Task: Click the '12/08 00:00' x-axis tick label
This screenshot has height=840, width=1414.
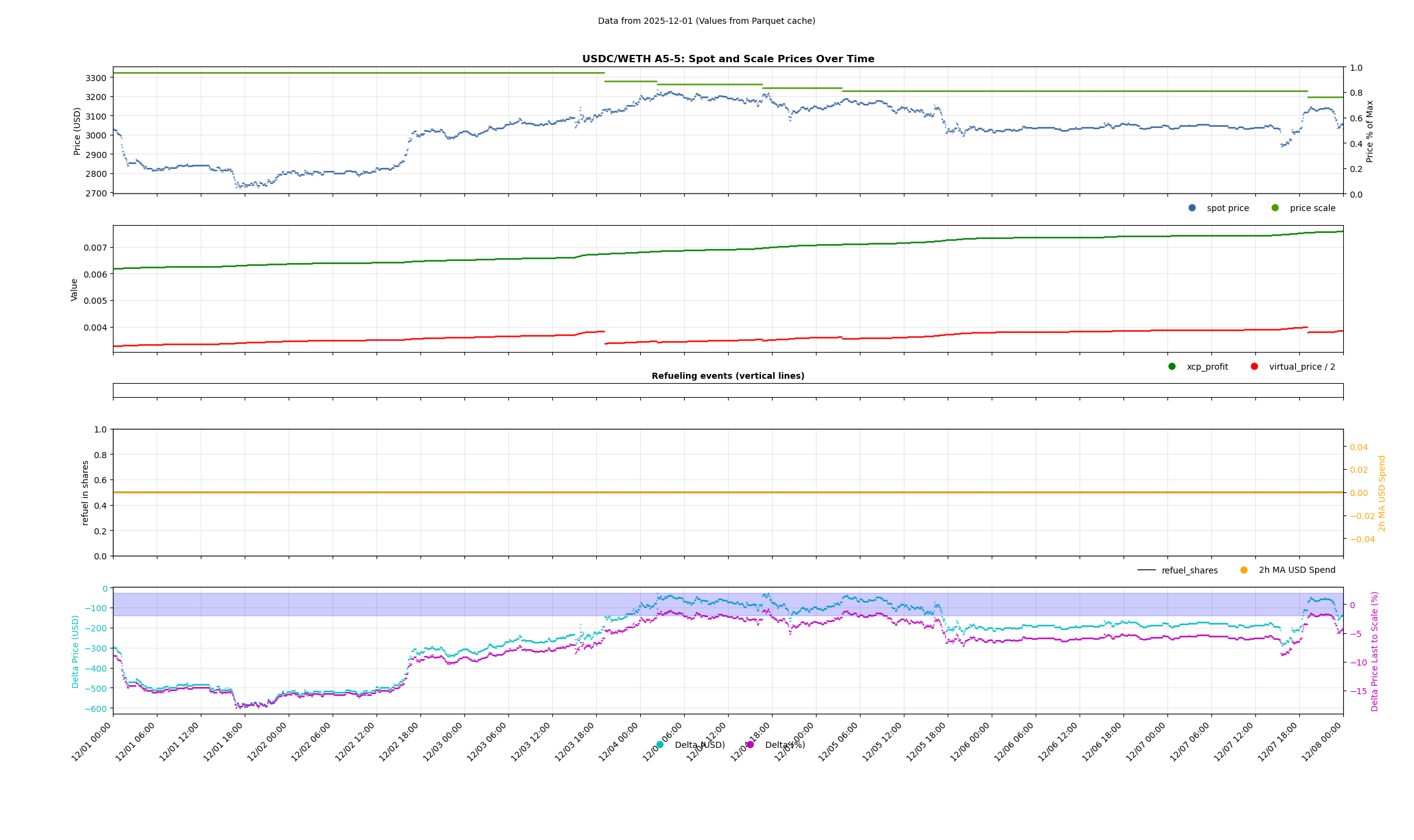Action: (x=1322, y=742)
